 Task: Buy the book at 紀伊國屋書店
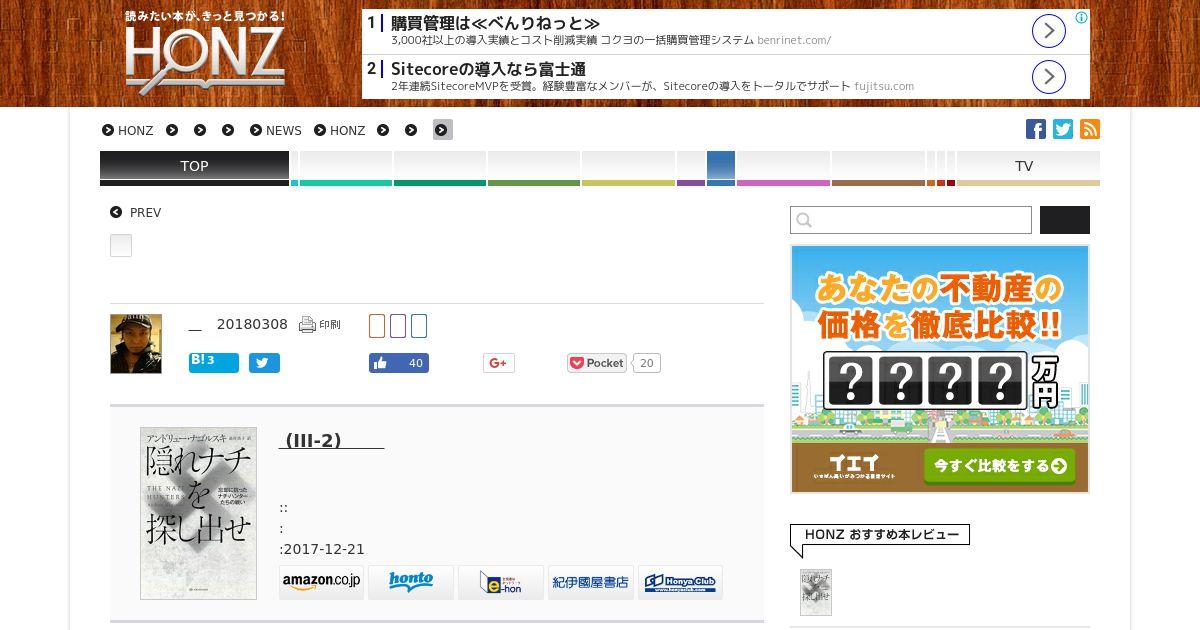tap(591, 582)
